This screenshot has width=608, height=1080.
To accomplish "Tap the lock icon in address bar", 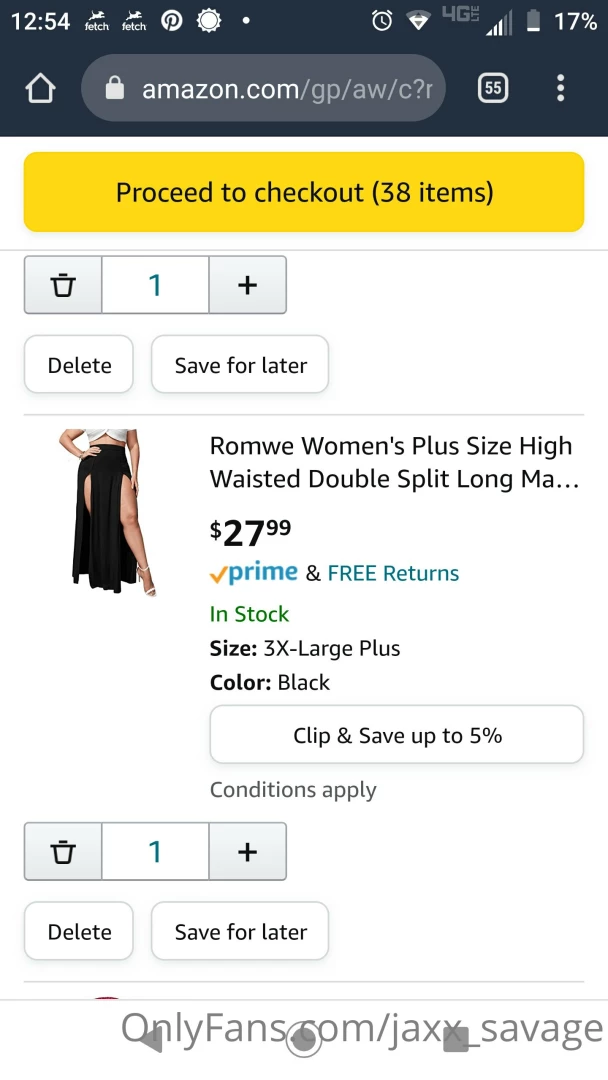I will tap(115, 90).
